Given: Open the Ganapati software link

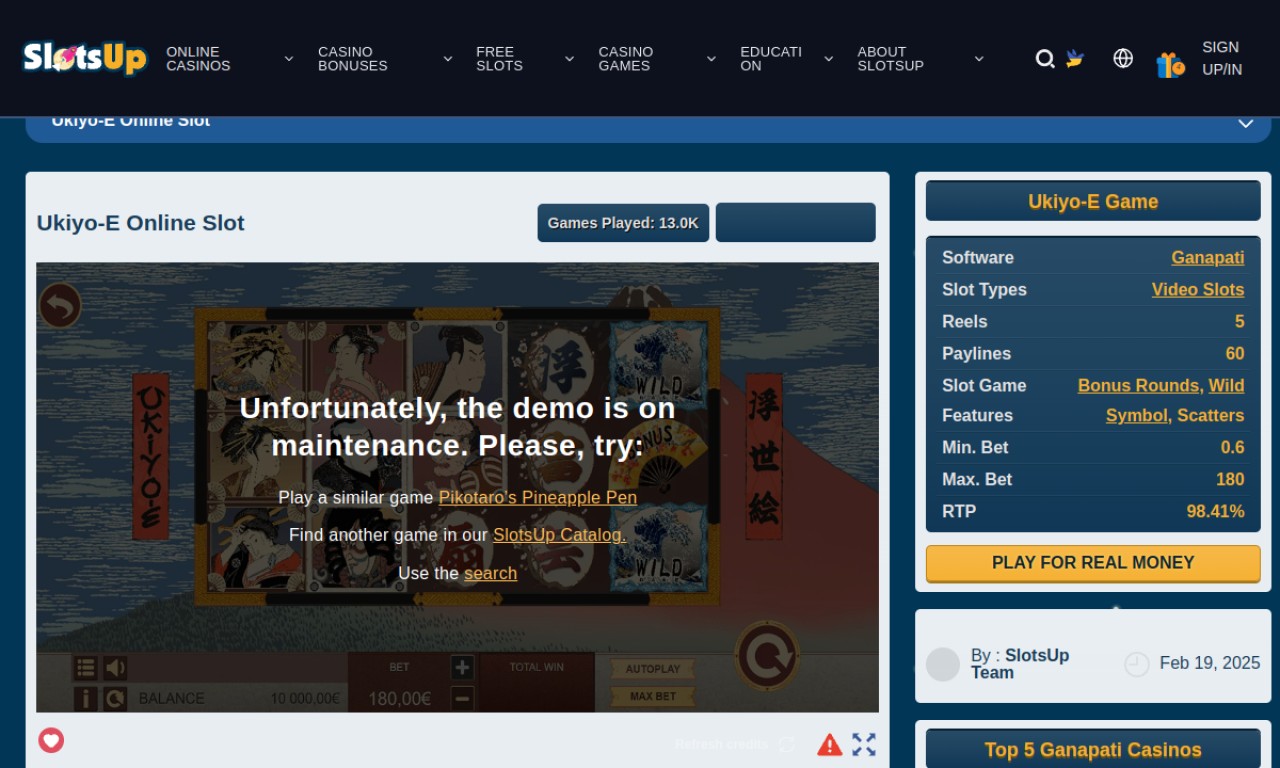Looking at the screenshot, I should 1208,257.
